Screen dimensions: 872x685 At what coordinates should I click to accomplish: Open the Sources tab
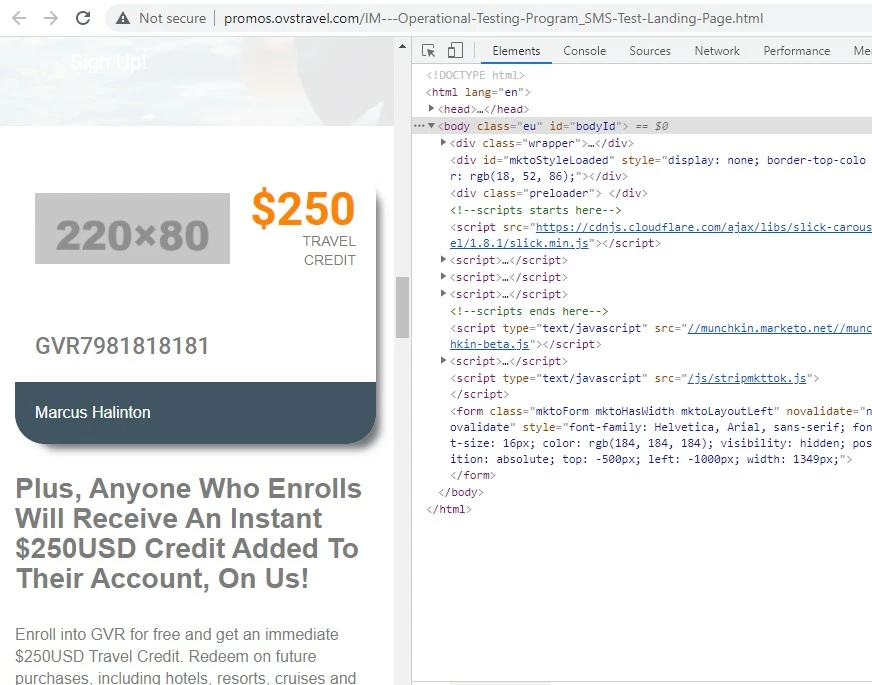650,51
